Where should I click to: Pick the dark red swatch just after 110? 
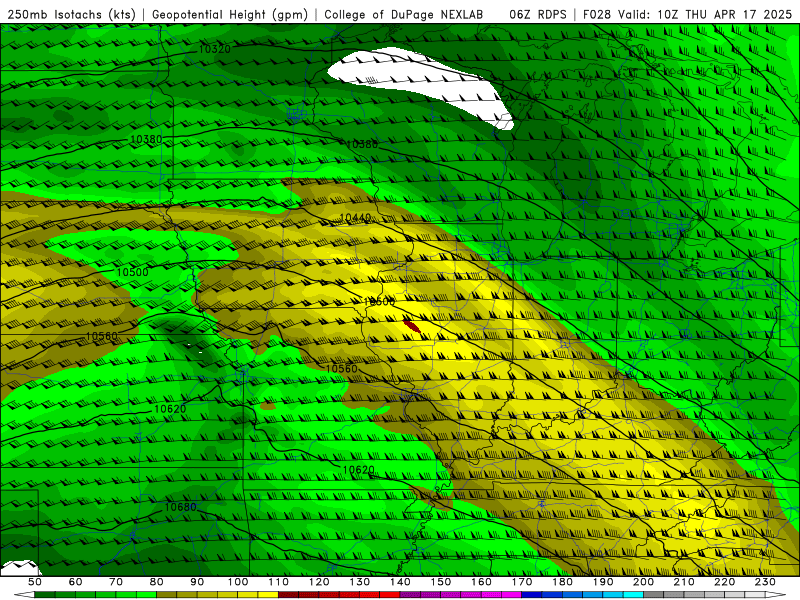coord(289,595)
